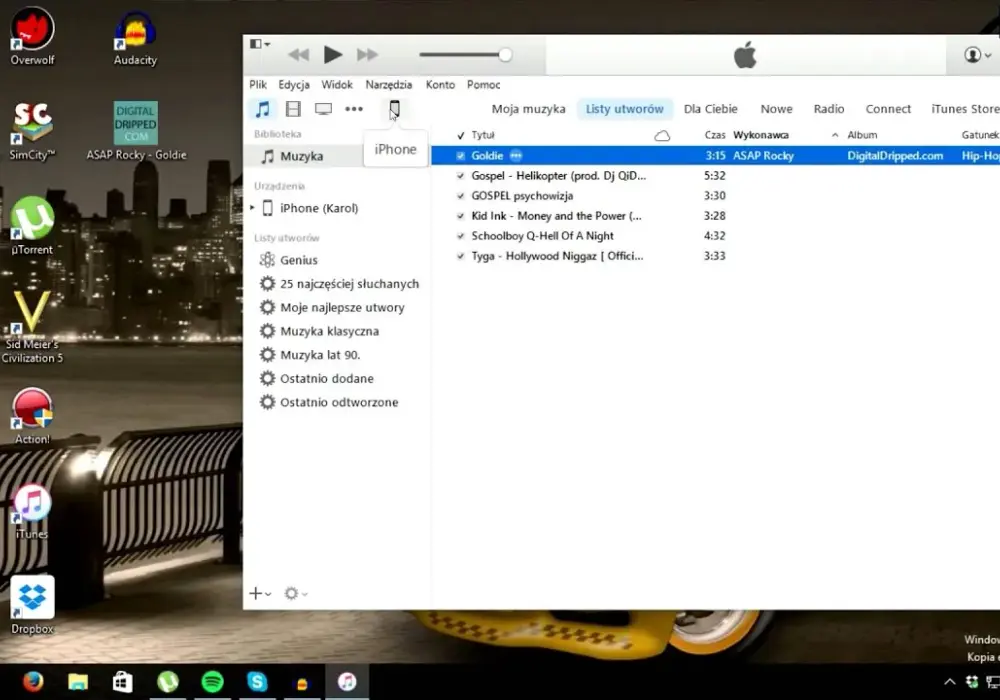Switch to the Movies library icon
Image resolution: width=1000 pixels, height=700 pixels.
click(x=293, y=109)
